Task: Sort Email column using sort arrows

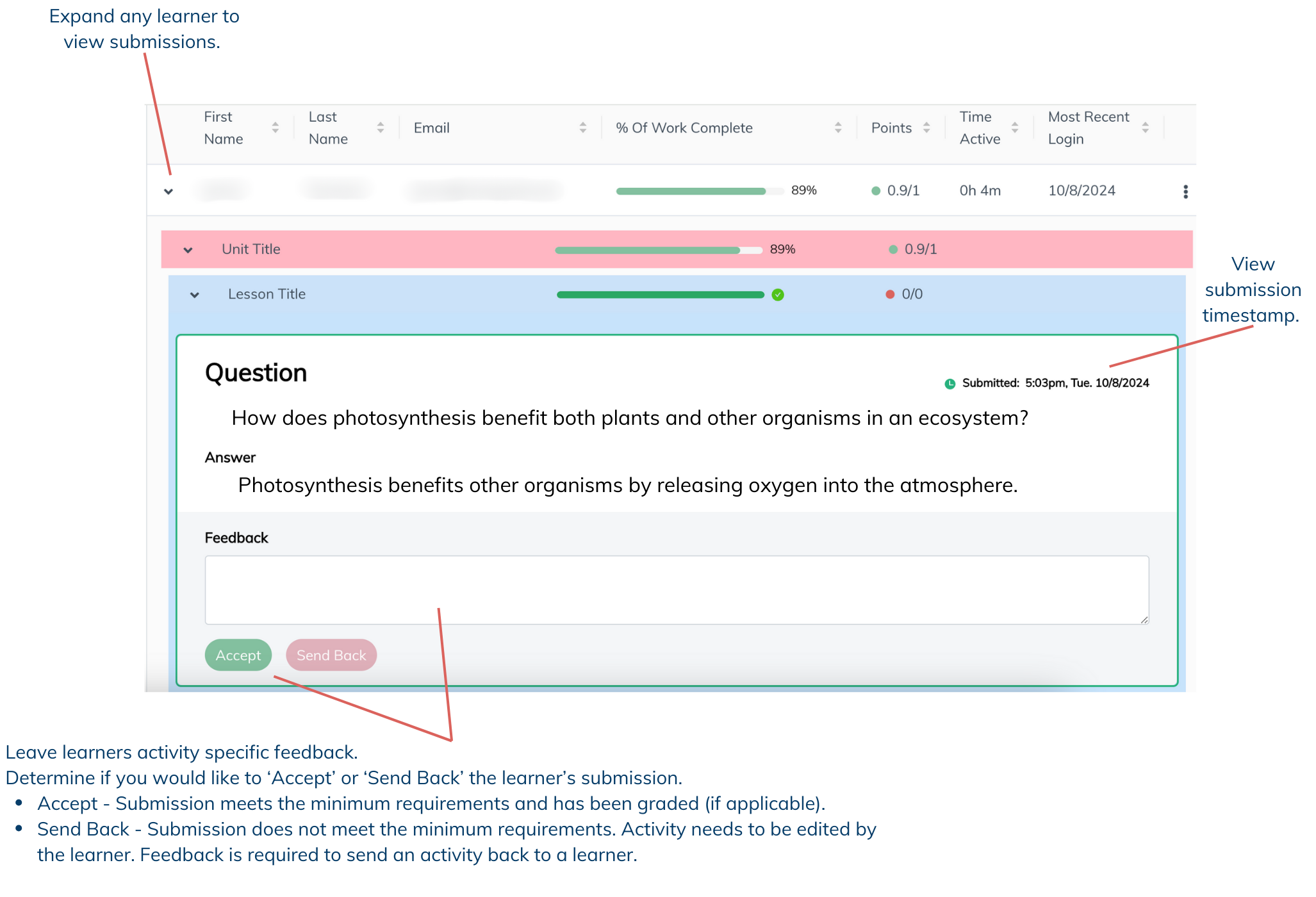Action: [x=583, y=128]
